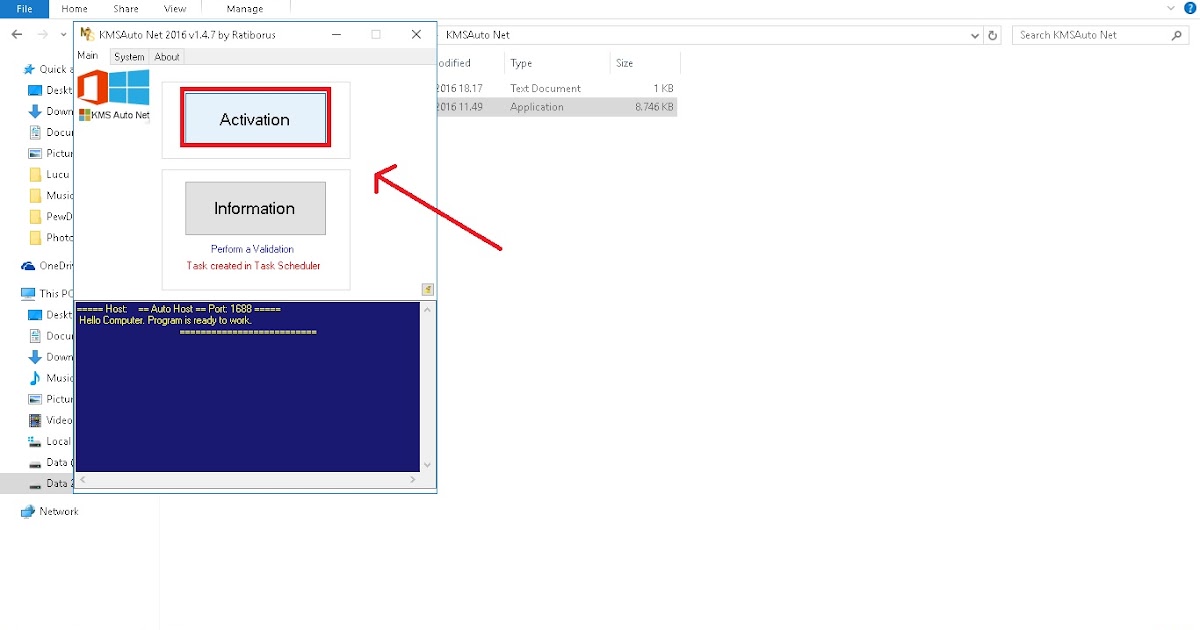Go back with the Explorer back arrow
Viewport: 1200px width, 630px height.
[x=17, y=34]
